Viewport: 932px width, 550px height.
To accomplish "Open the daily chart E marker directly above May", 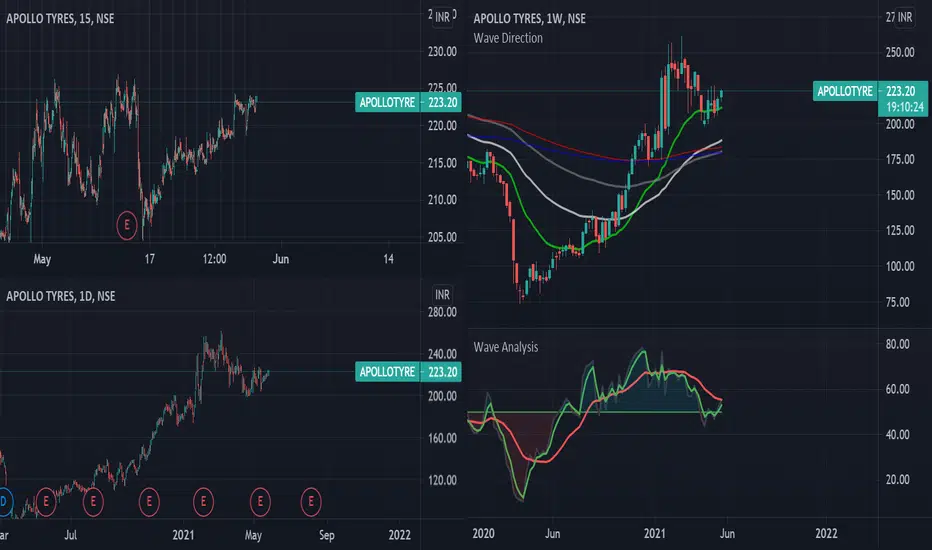I will tap(260, 502).
